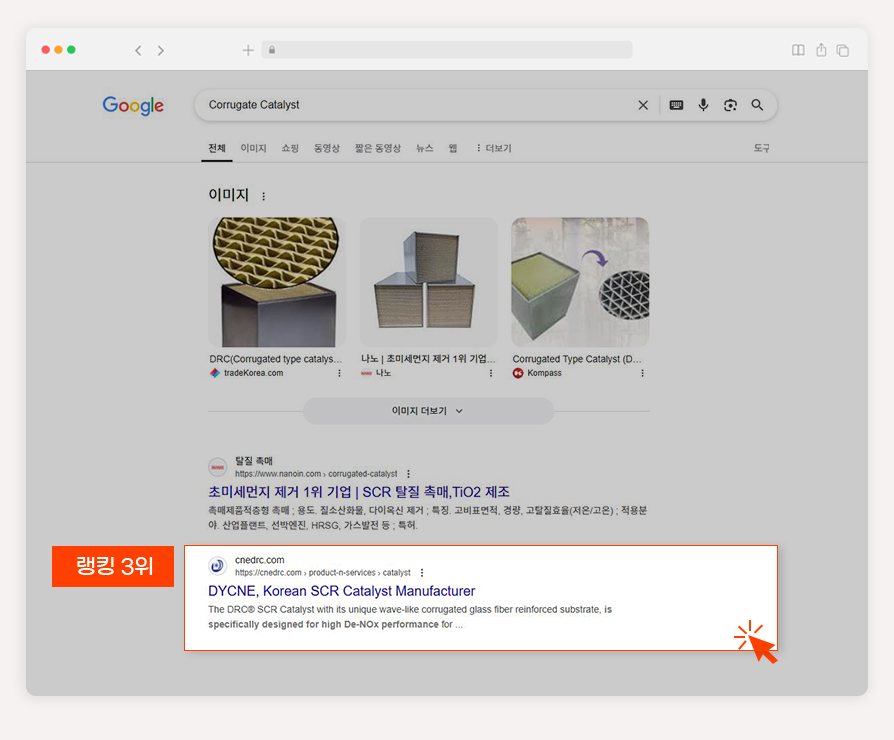Open the 나노 stacked catalyst blocks image

(x=428, y=282)
